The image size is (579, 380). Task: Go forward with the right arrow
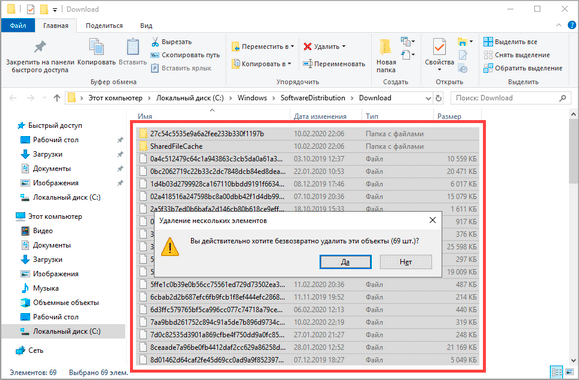coord(31,98)
